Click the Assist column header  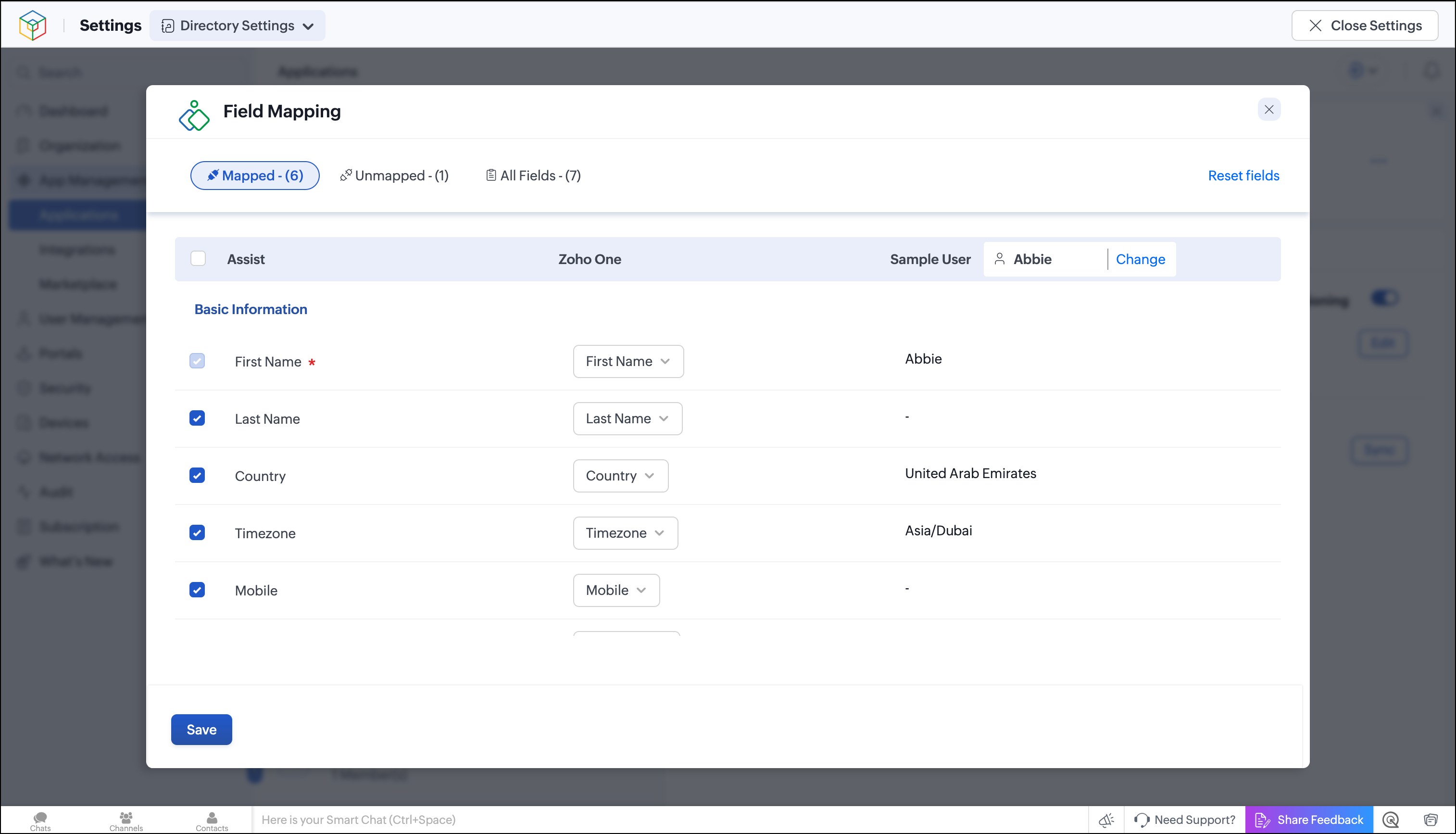tap(246, 259)
